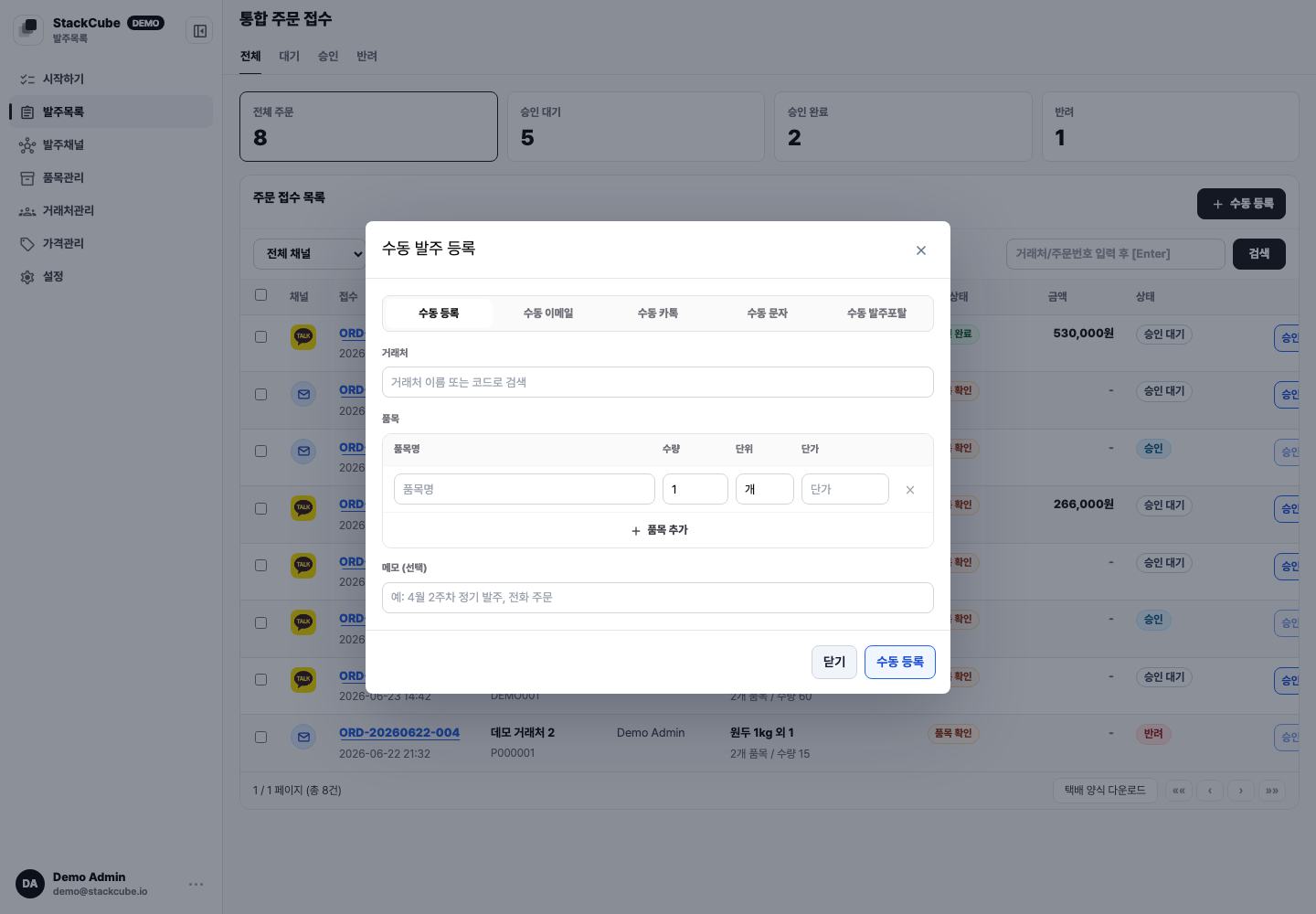Close the 수동 발주 등록 dialog
The image size is (1316, 914).
921,250
